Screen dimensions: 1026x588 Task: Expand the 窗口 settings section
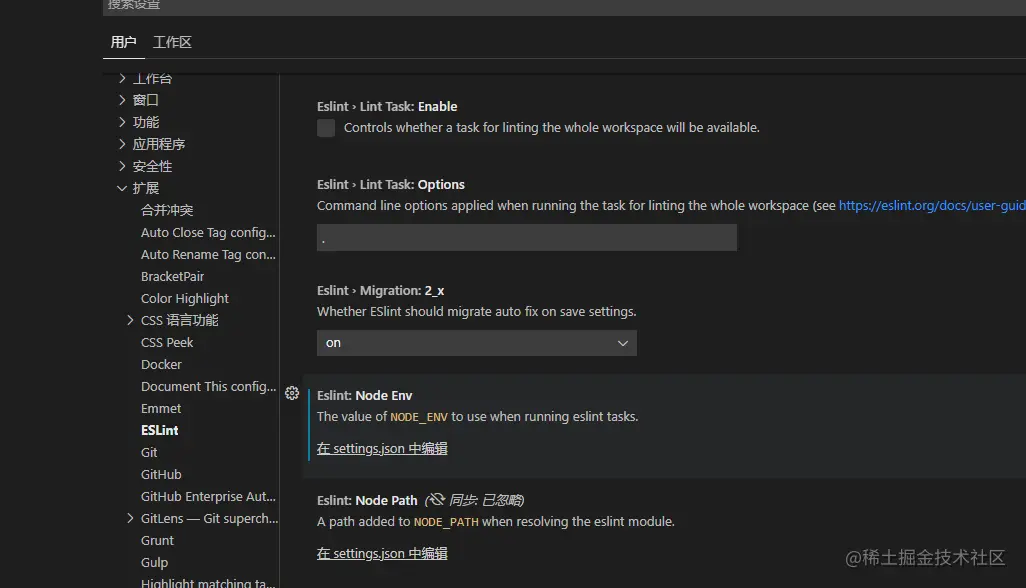coord(144,100)
